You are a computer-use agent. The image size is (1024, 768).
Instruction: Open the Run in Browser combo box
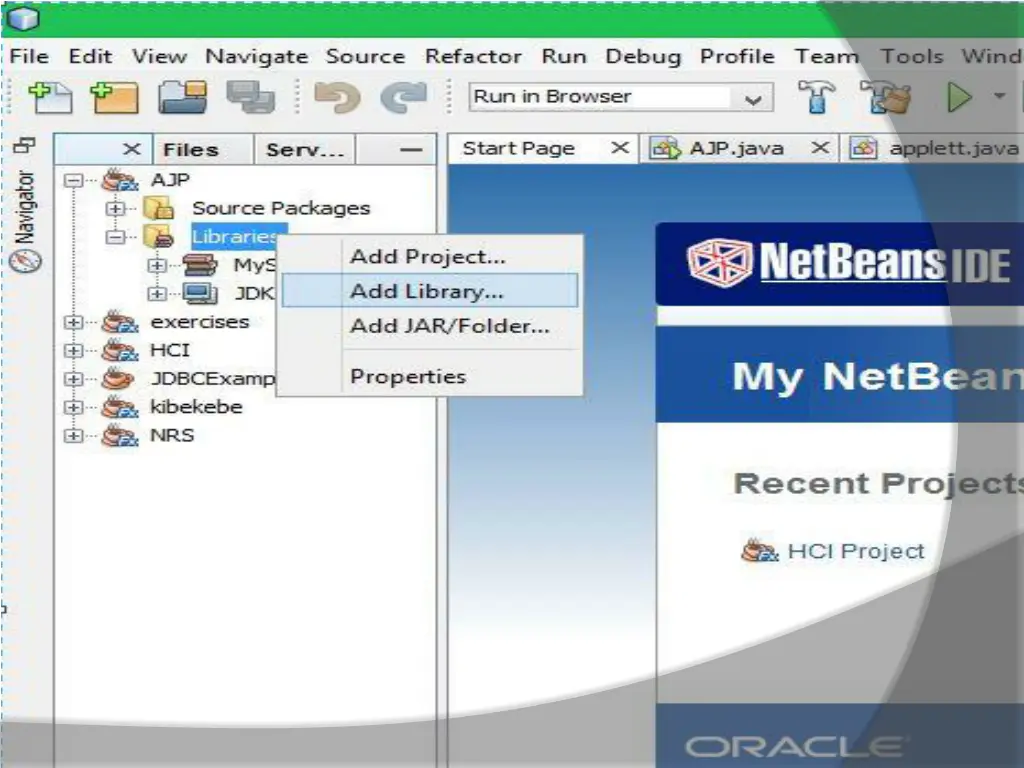[x=621, y=97]
